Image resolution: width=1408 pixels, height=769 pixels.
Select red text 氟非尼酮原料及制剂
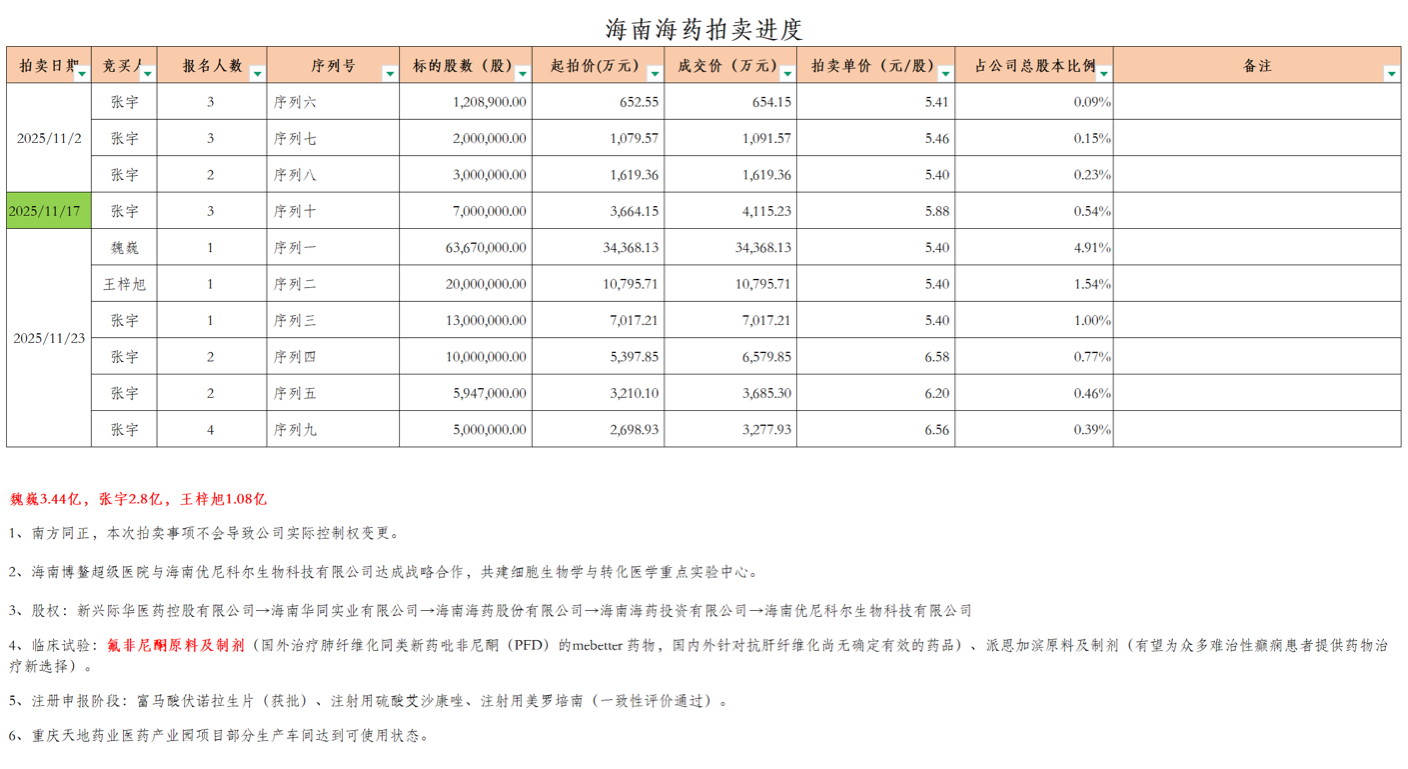(x=176, y=646)
